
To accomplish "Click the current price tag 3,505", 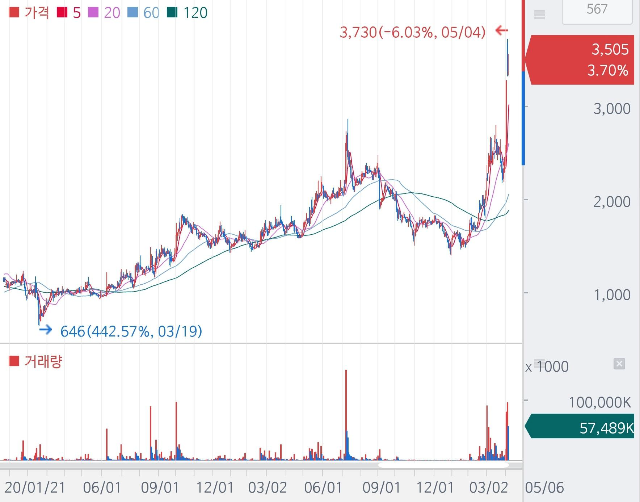I will (580, 60).
